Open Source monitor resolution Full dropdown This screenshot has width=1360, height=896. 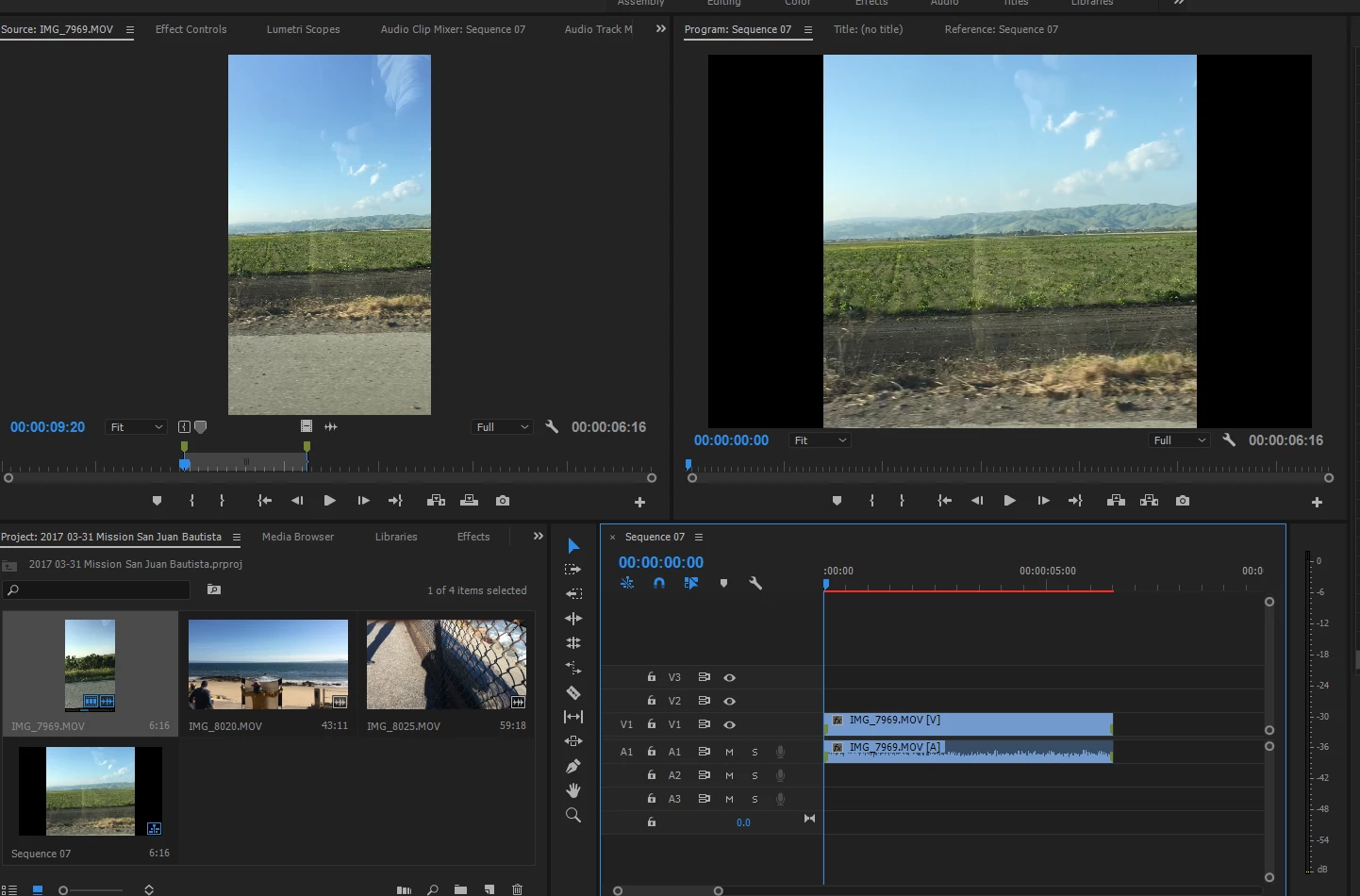tap(503, 427)
